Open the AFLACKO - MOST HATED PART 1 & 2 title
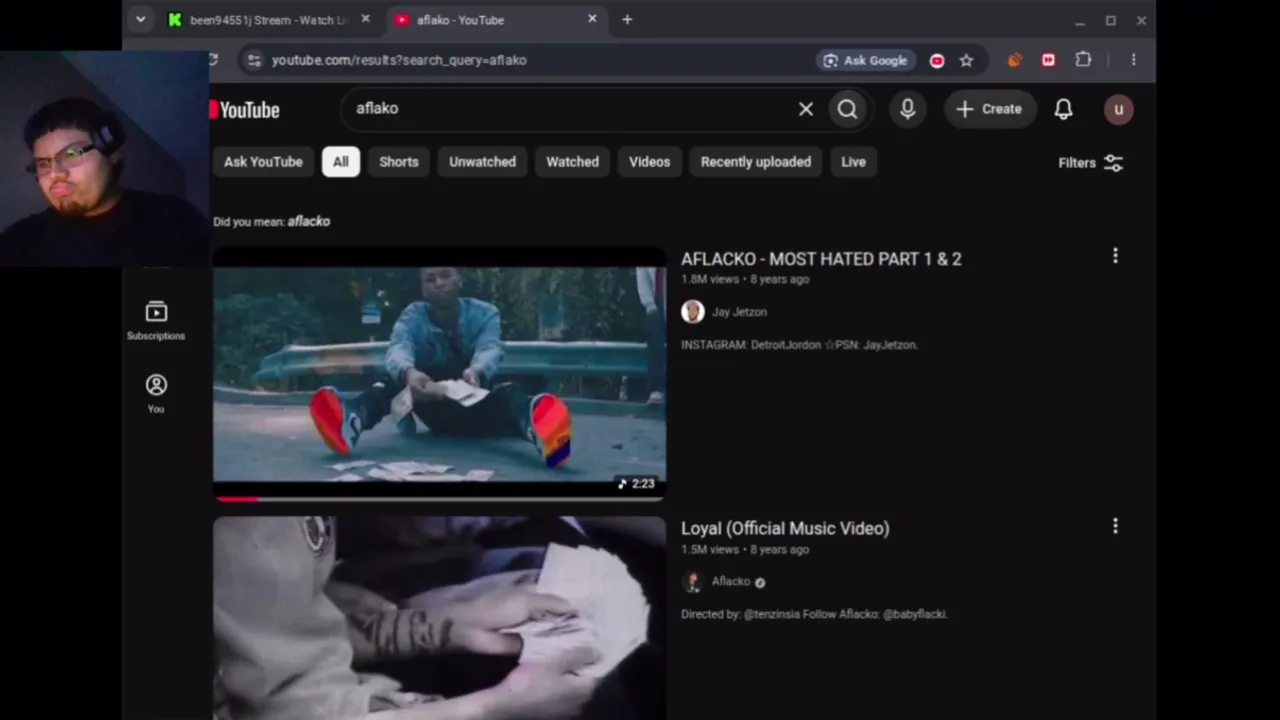Screen dimensions: 1280x720 [821, 259]
